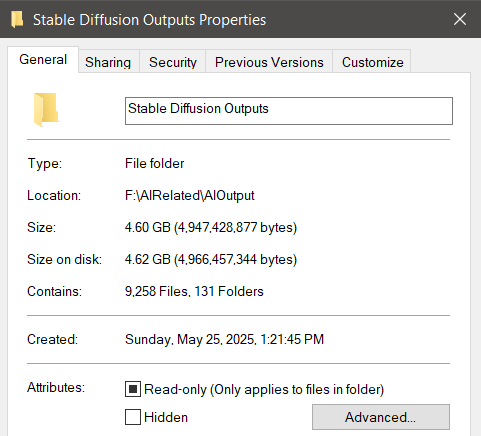Click the Stable Diffusion Outputs name field
The image size is (481, 436).
289,111
